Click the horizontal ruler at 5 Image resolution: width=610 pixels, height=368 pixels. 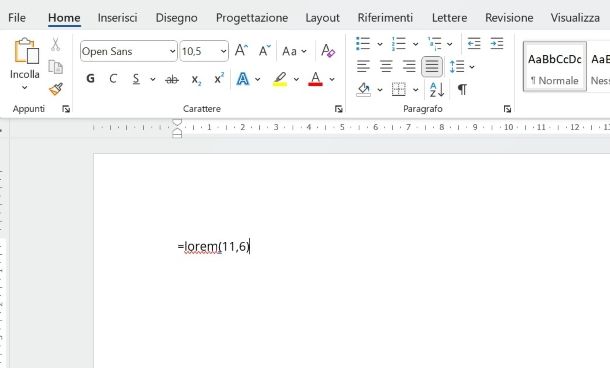342,127
